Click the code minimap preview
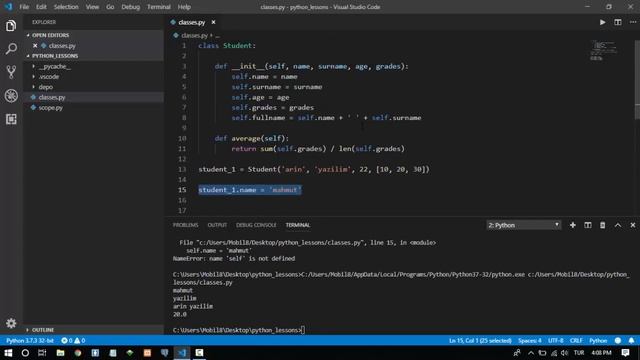 603,50
